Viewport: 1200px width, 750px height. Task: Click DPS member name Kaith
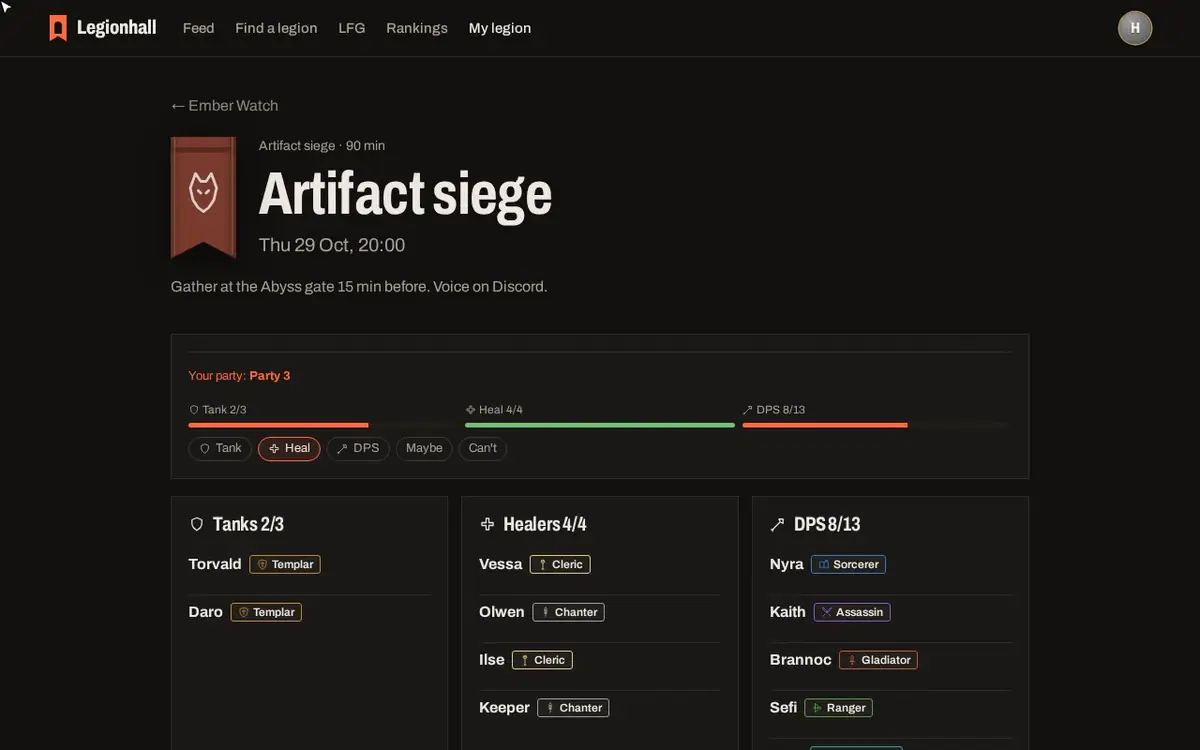(788, 612)
